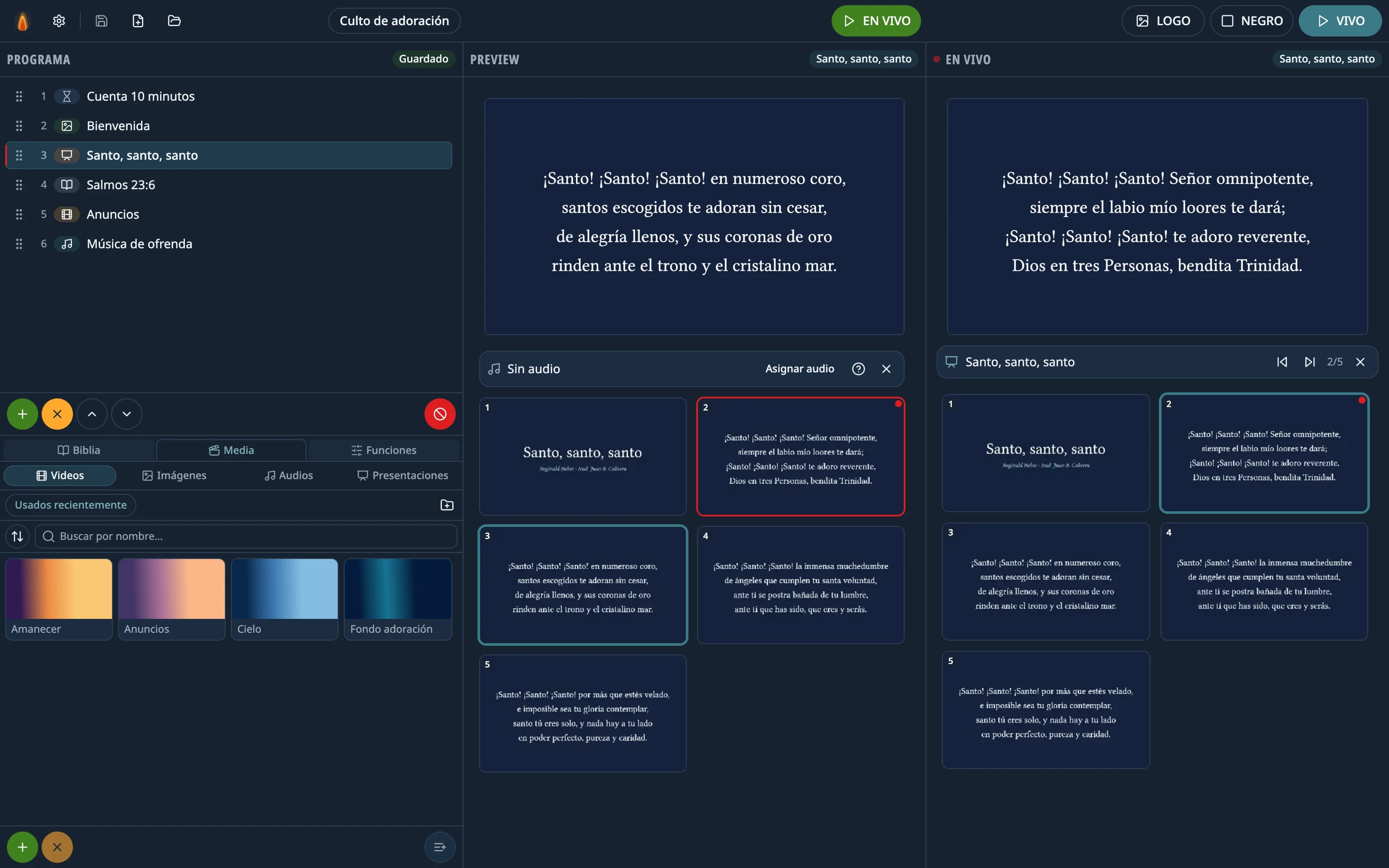Select the Imágenes media category
The image size is (1389, 868).
(174, 476)
